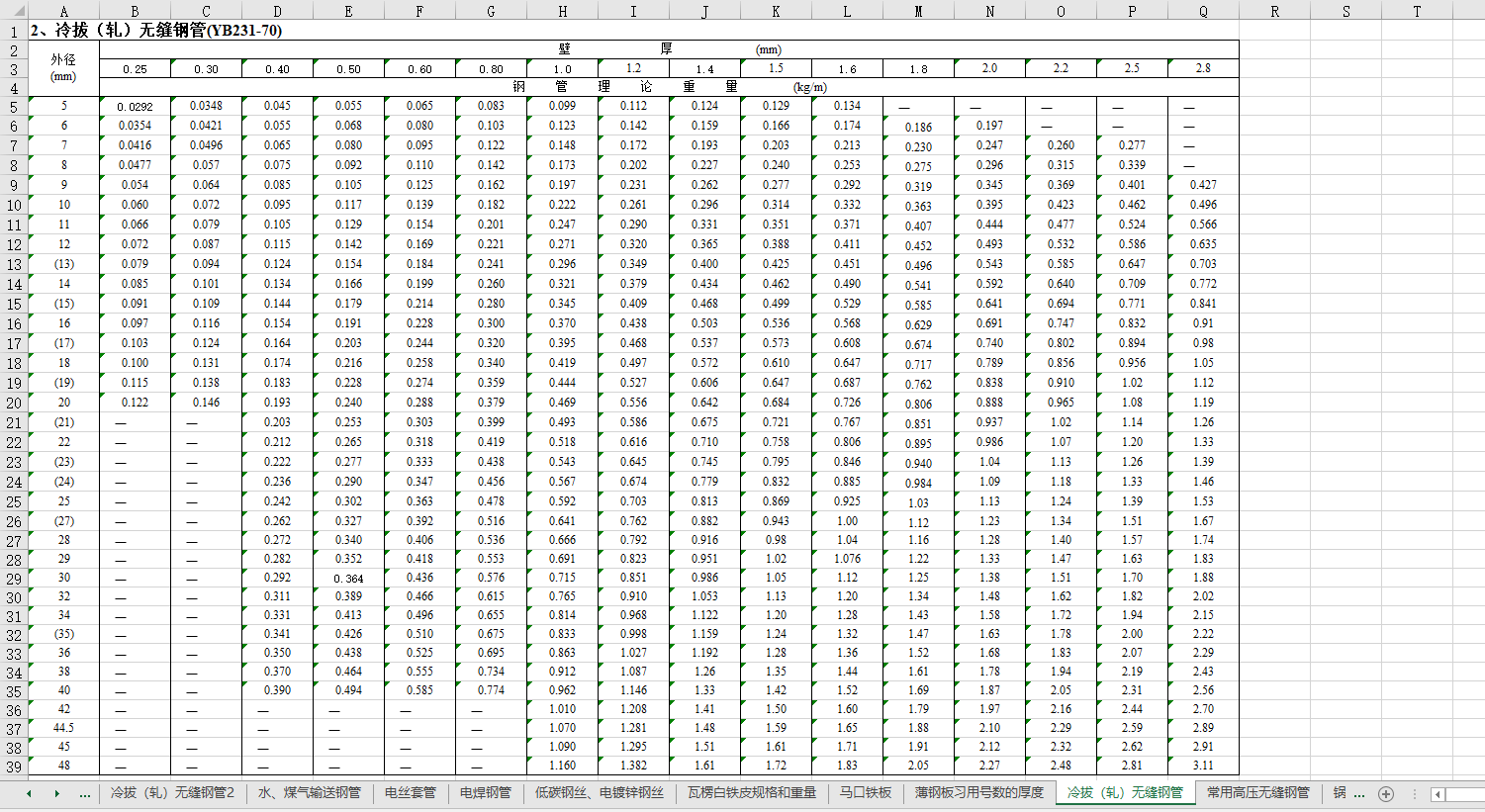The width and height of the screenshot is (1485, 812).
Task: Select the active 冷拔（轧）无缝钢管 sheet tab
Action: [x=1125, y=793]
